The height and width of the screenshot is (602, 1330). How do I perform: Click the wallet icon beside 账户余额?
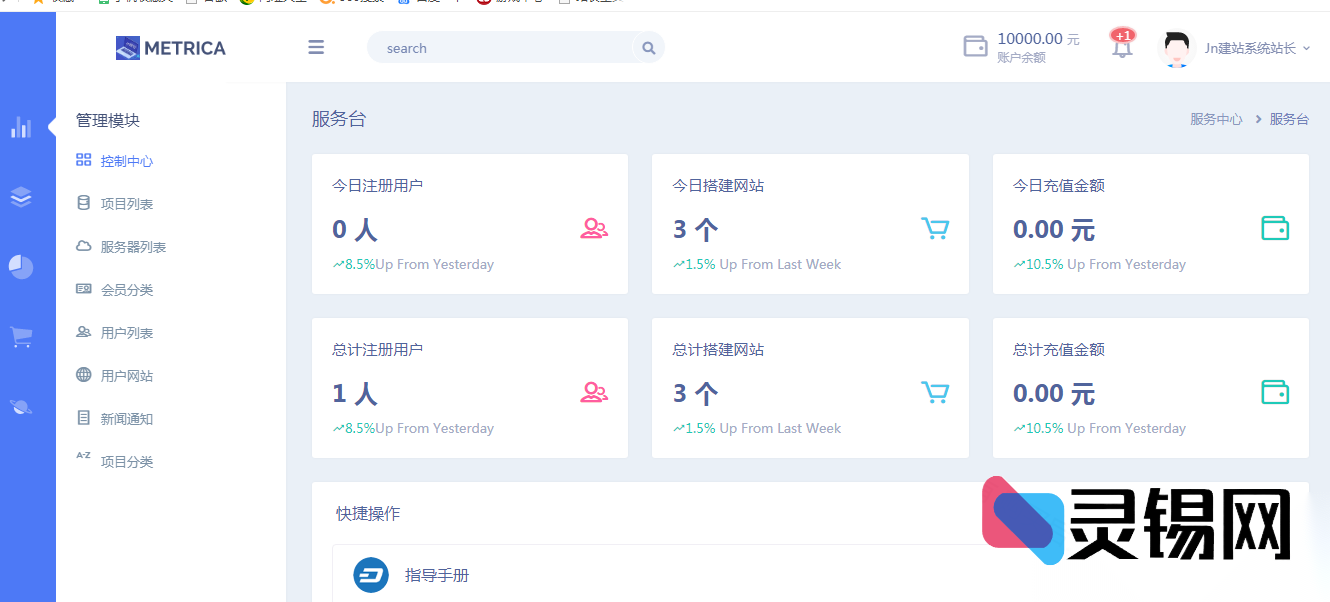pyautogui.click(x=975, y=45)
